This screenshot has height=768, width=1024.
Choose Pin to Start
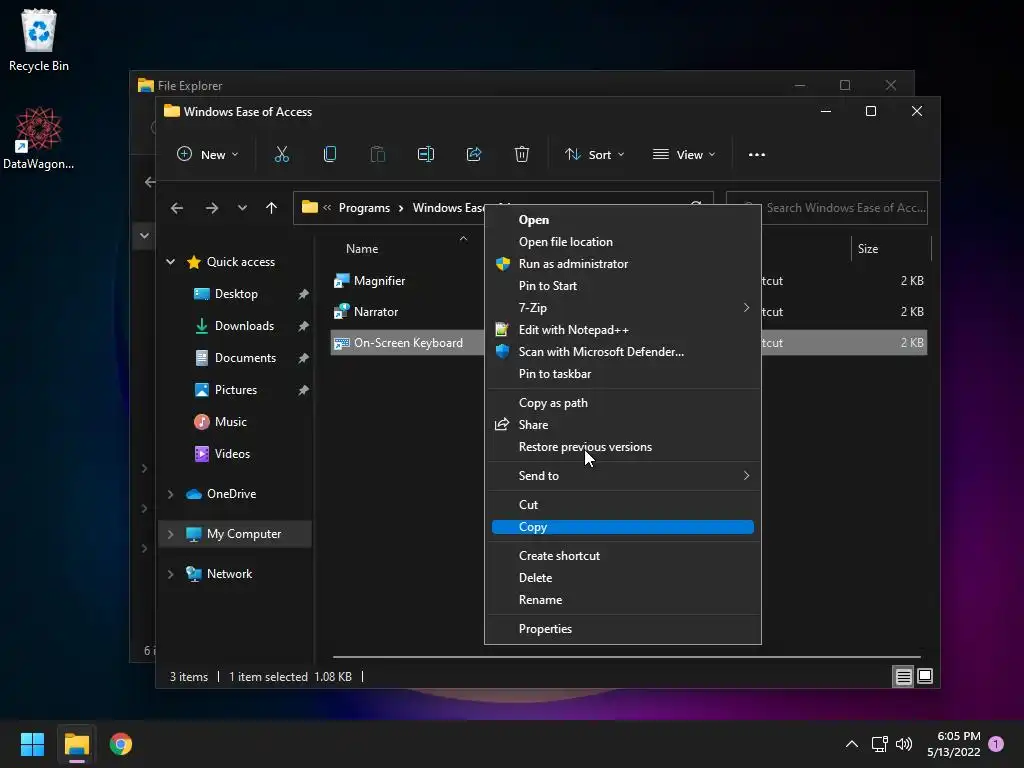[623, 285]
